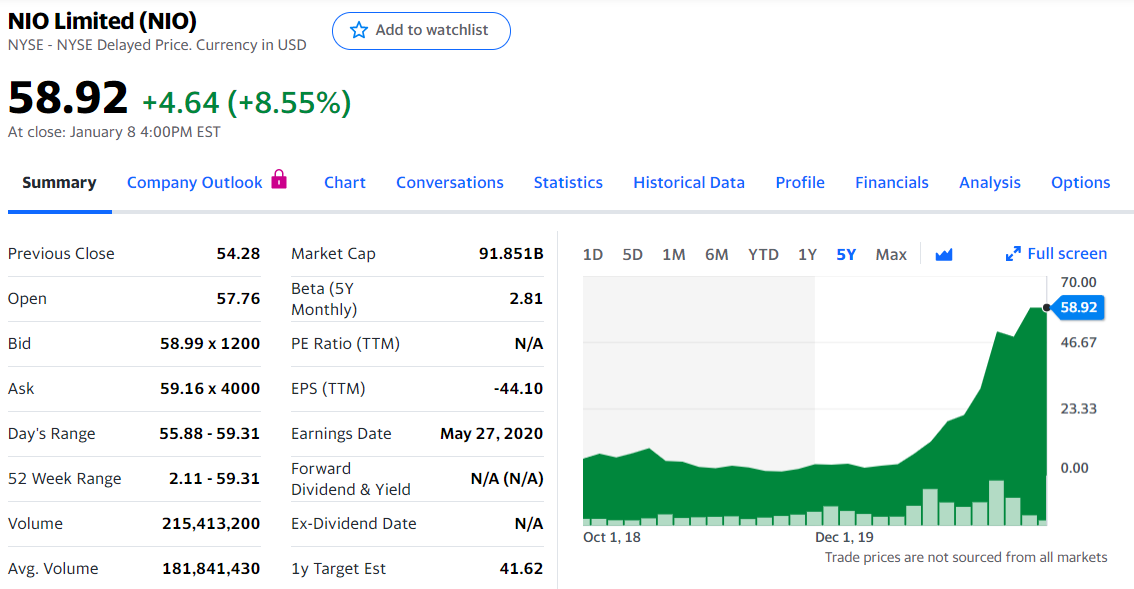Click the At close: January 8 timestamp
This screenshot has height=589, width=1134.
click(114, 132)
